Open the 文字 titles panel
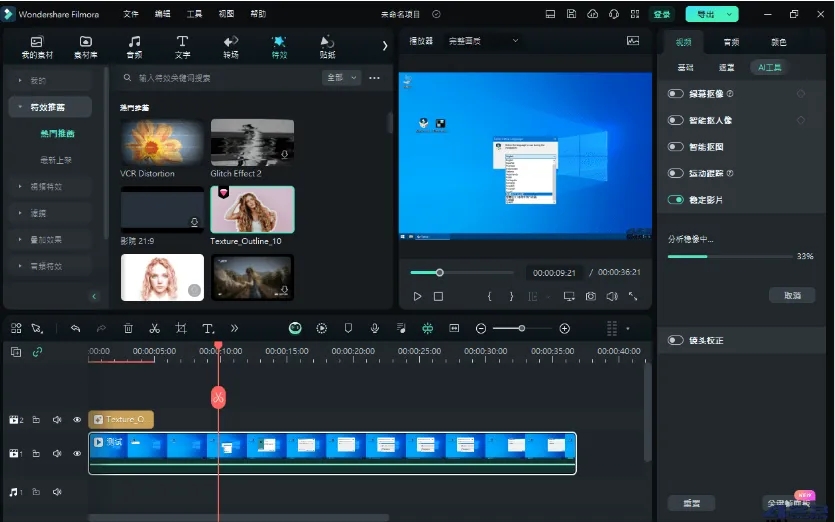Image resolution: width=835 pixels, height=522 pixels. pyautogui.click(x=182, y=47)
